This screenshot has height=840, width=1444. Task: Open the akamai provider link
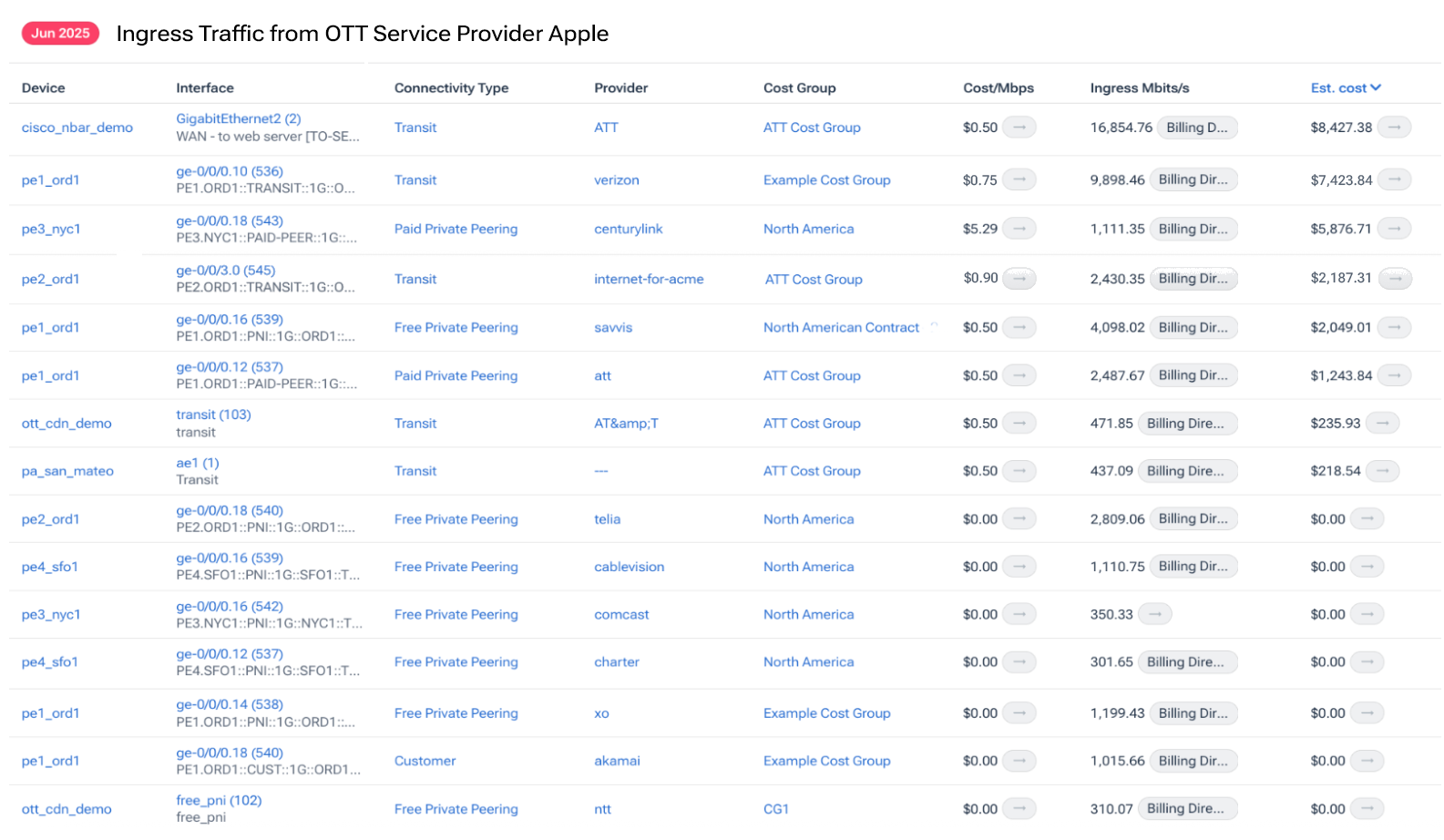(617, 761)
